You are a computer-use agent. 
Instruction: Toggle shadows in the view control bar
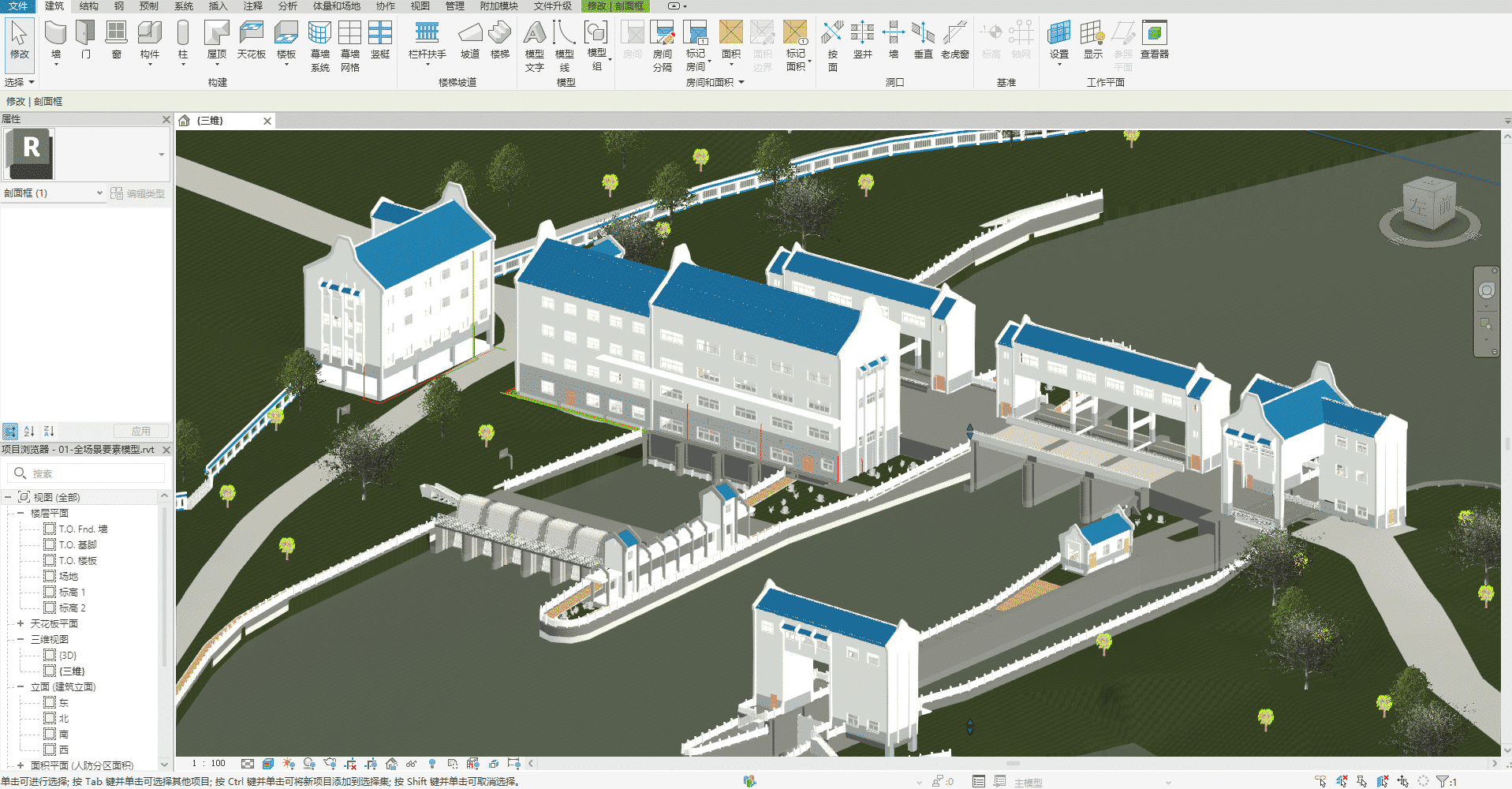(309, 764)
